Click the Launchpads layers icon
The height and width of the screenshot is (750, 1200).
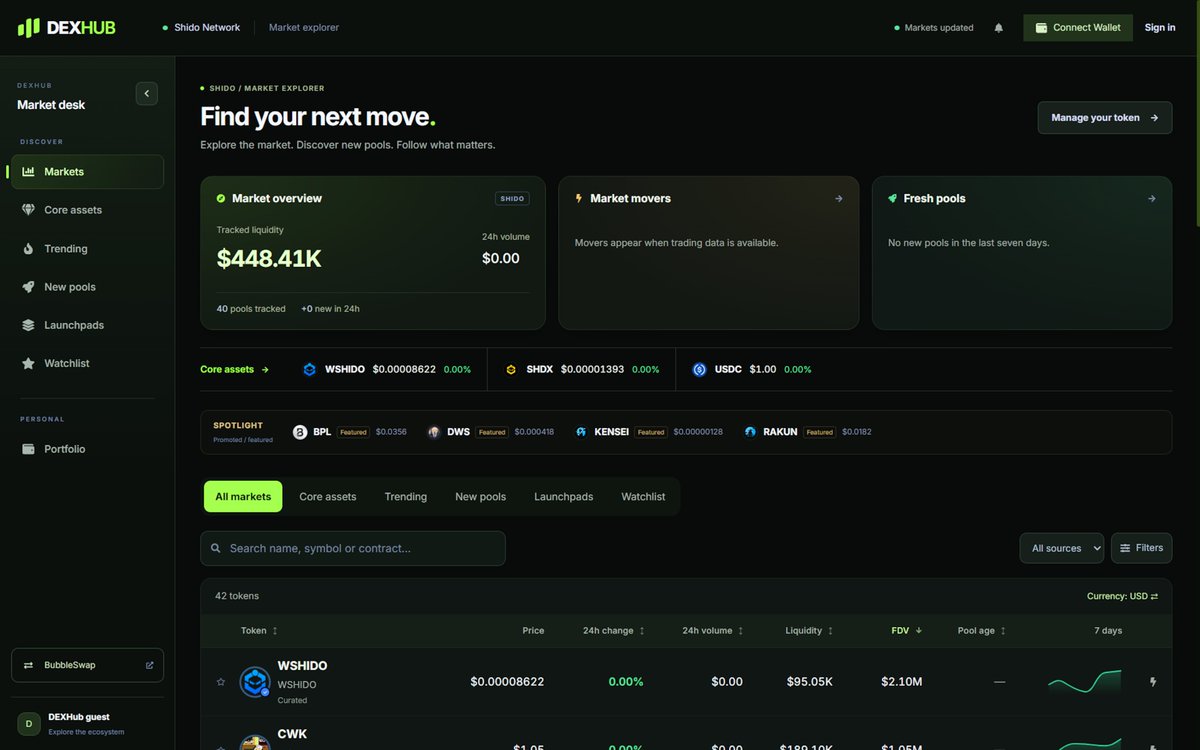coord(28,325)
